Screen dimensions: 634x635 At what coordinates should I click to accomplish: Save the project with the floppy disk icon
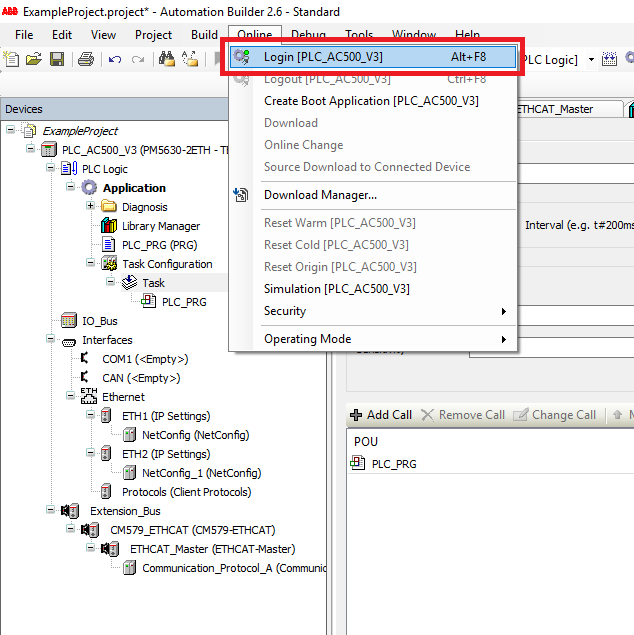tap(57, 60)
